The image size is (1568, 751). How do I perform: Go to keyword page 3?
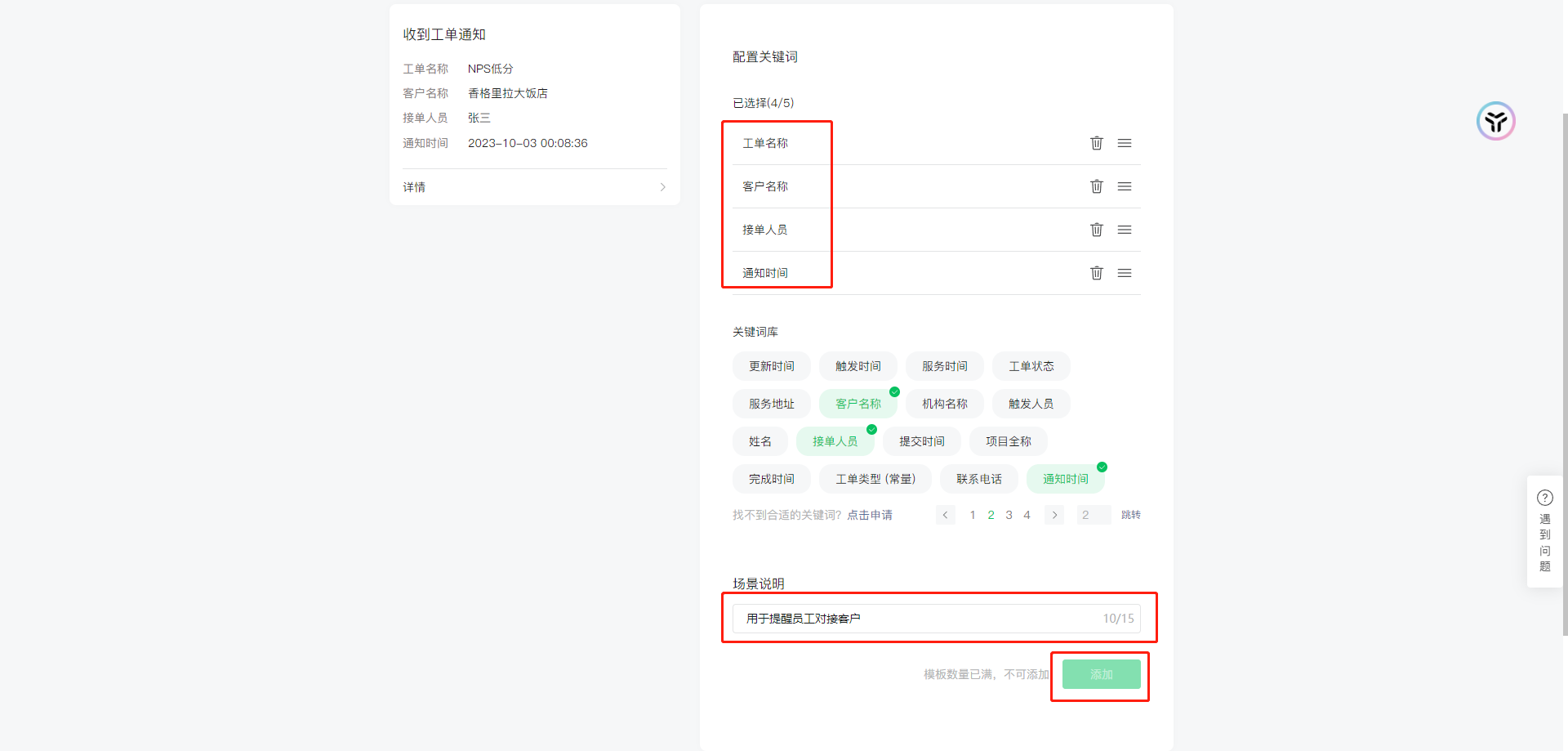pos(1009,515)
